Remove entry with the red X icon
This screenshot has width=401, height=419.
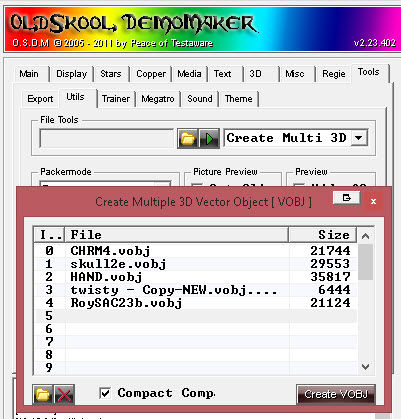tap(64, 394)
